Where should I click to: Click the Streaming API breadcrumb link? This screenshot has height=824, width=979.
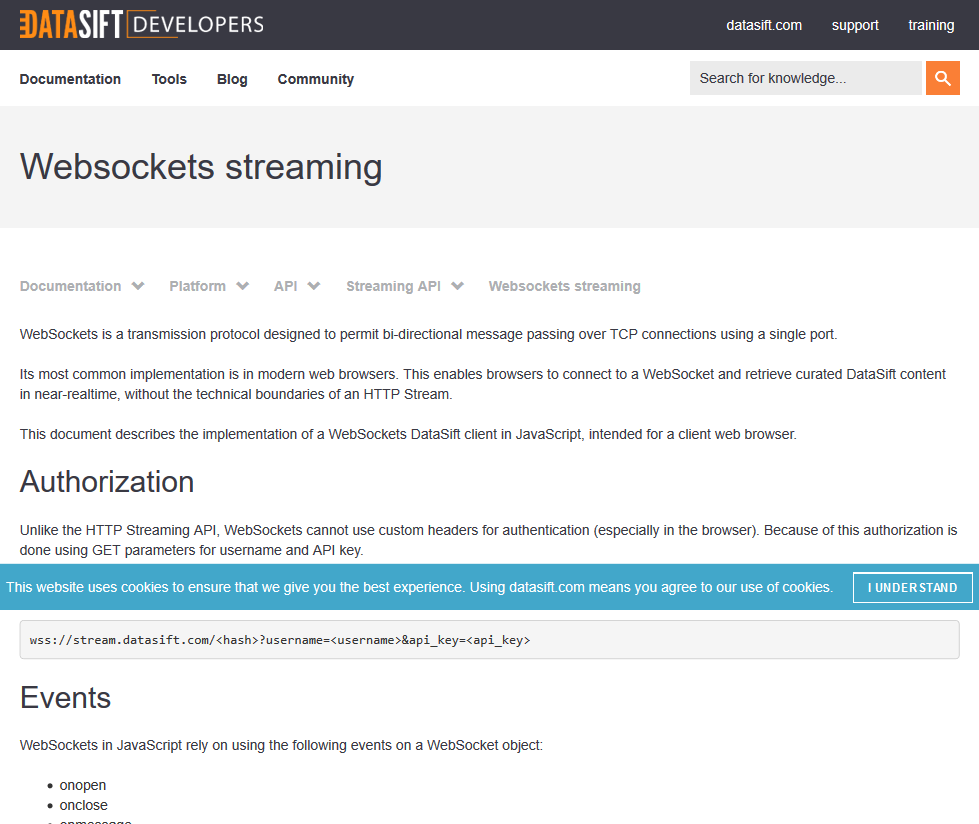point(393,286)
